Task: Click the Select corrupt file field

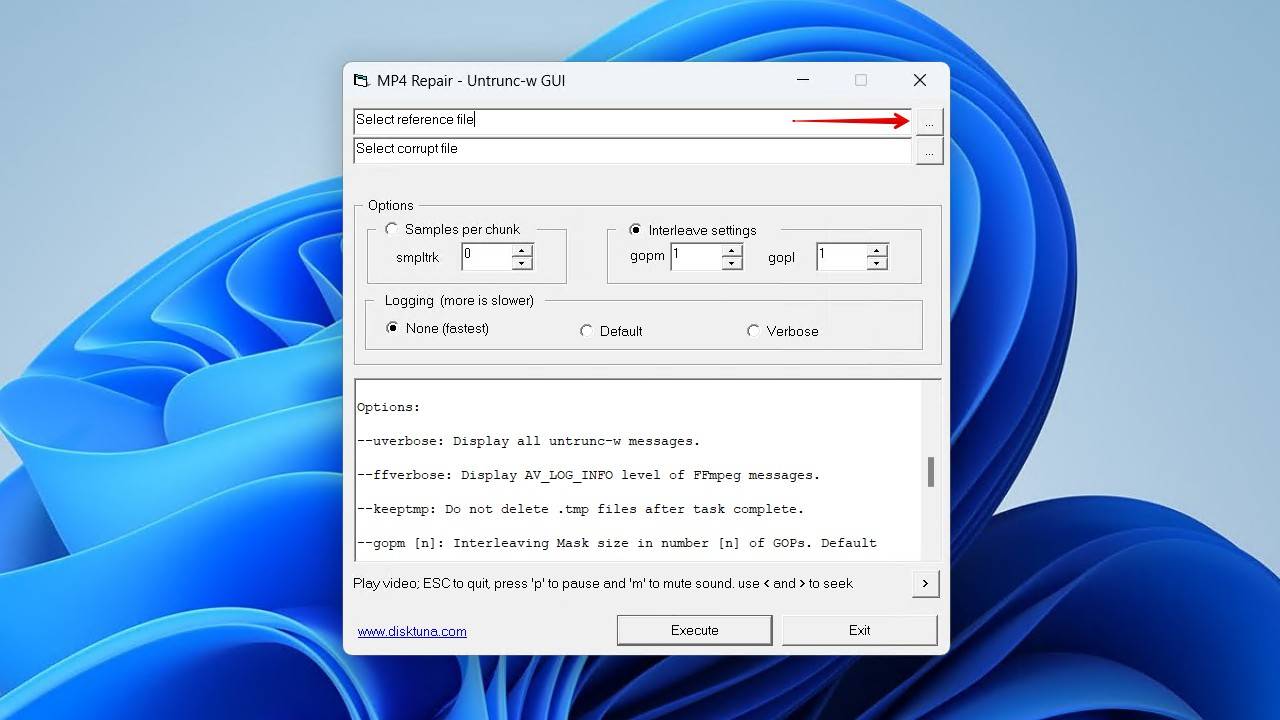Action: click(632, 149)
